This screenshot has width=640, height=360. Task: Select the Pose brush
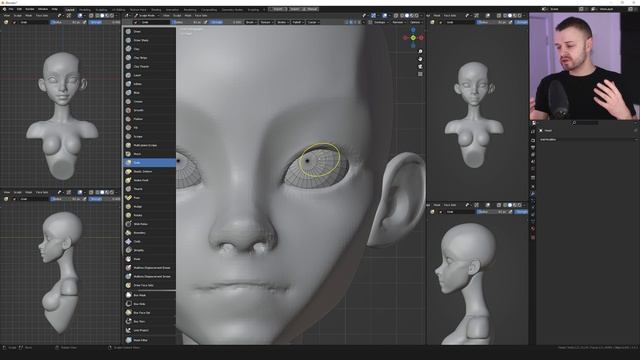click(x=149, y=198)
